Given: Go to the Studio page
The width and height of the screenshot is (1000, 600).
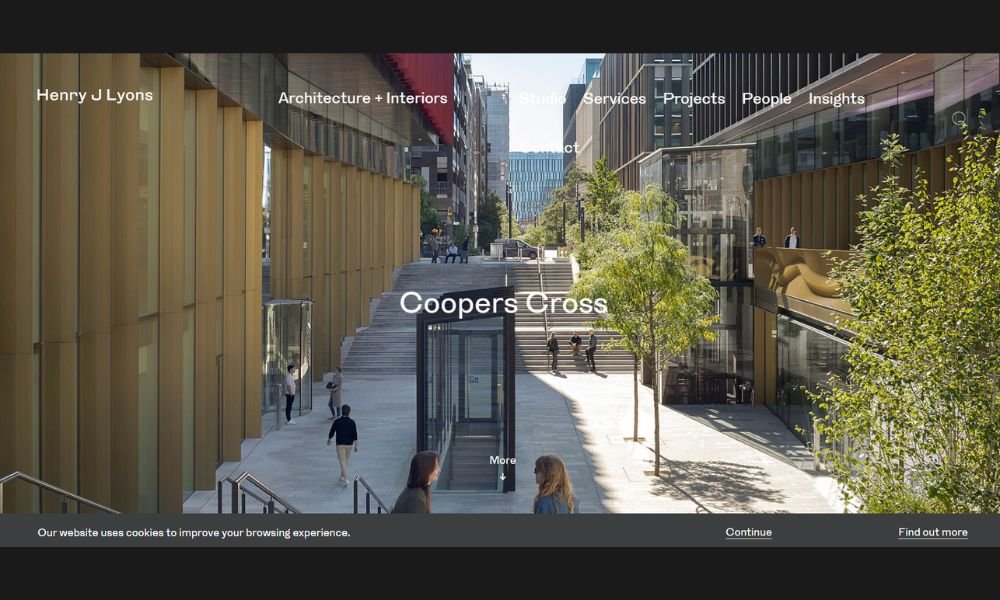Looking at the screenshot, I should pyautogui.click(x=543, y=98).
